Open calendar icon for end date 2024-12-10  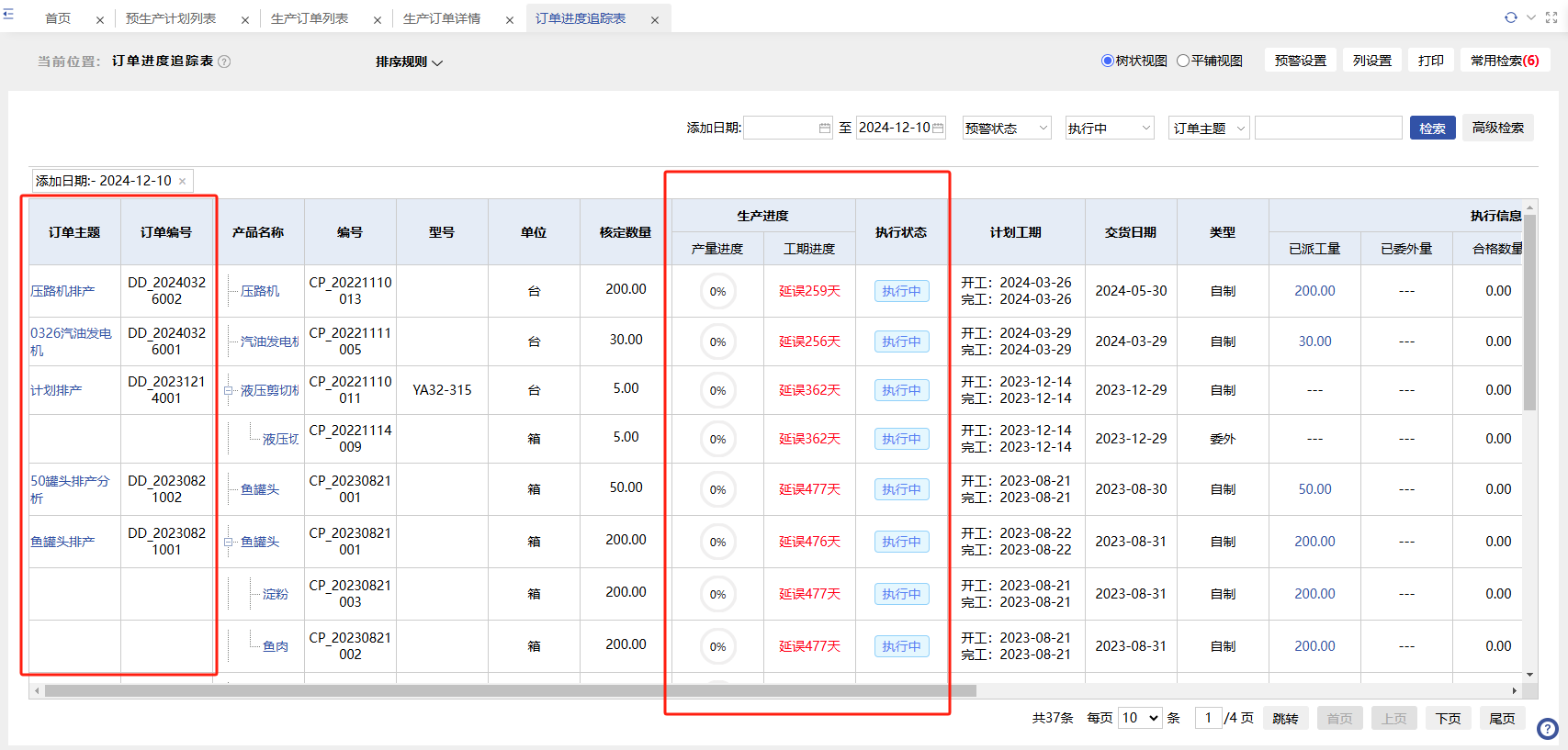(x=938, y=129)
